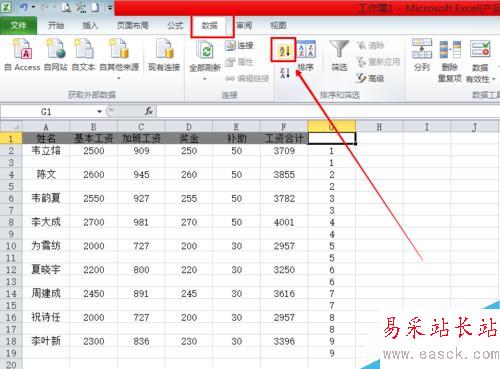Click into the formula bar

coord(328,112)
